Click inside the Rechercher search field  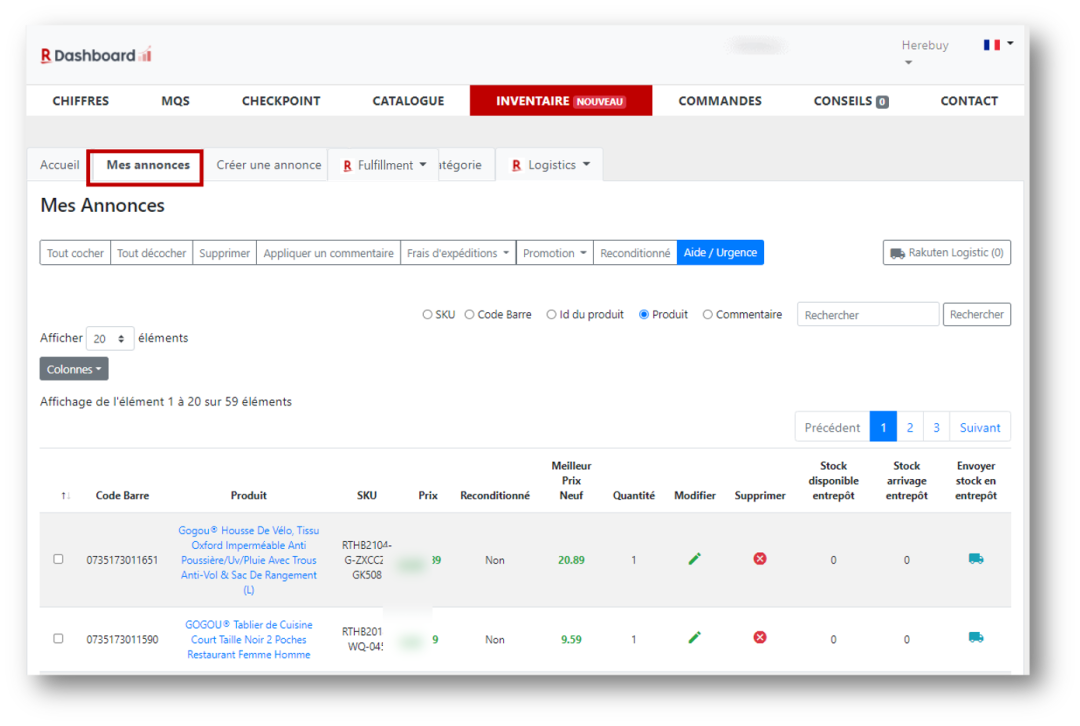866,313
